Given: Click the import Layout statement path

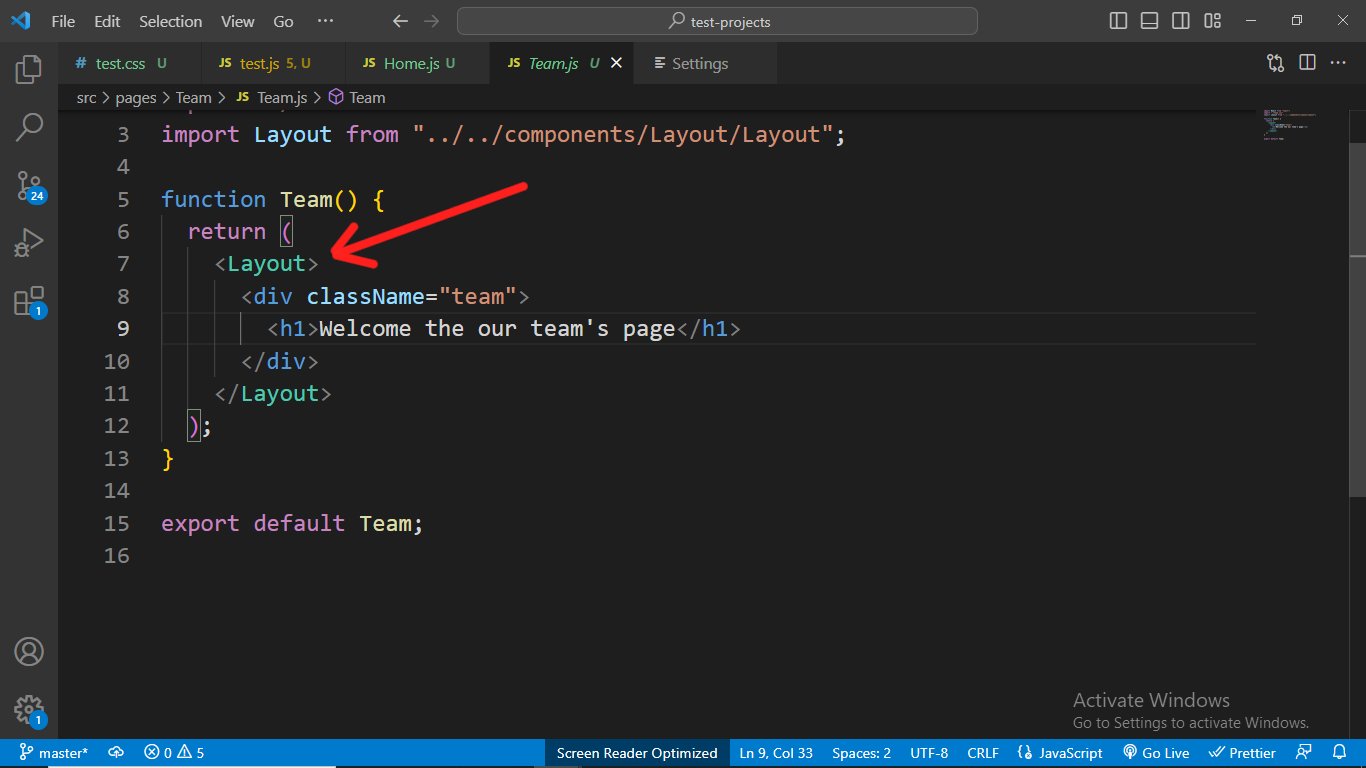Looking at the screenshot, I should [x=622, y=134].
